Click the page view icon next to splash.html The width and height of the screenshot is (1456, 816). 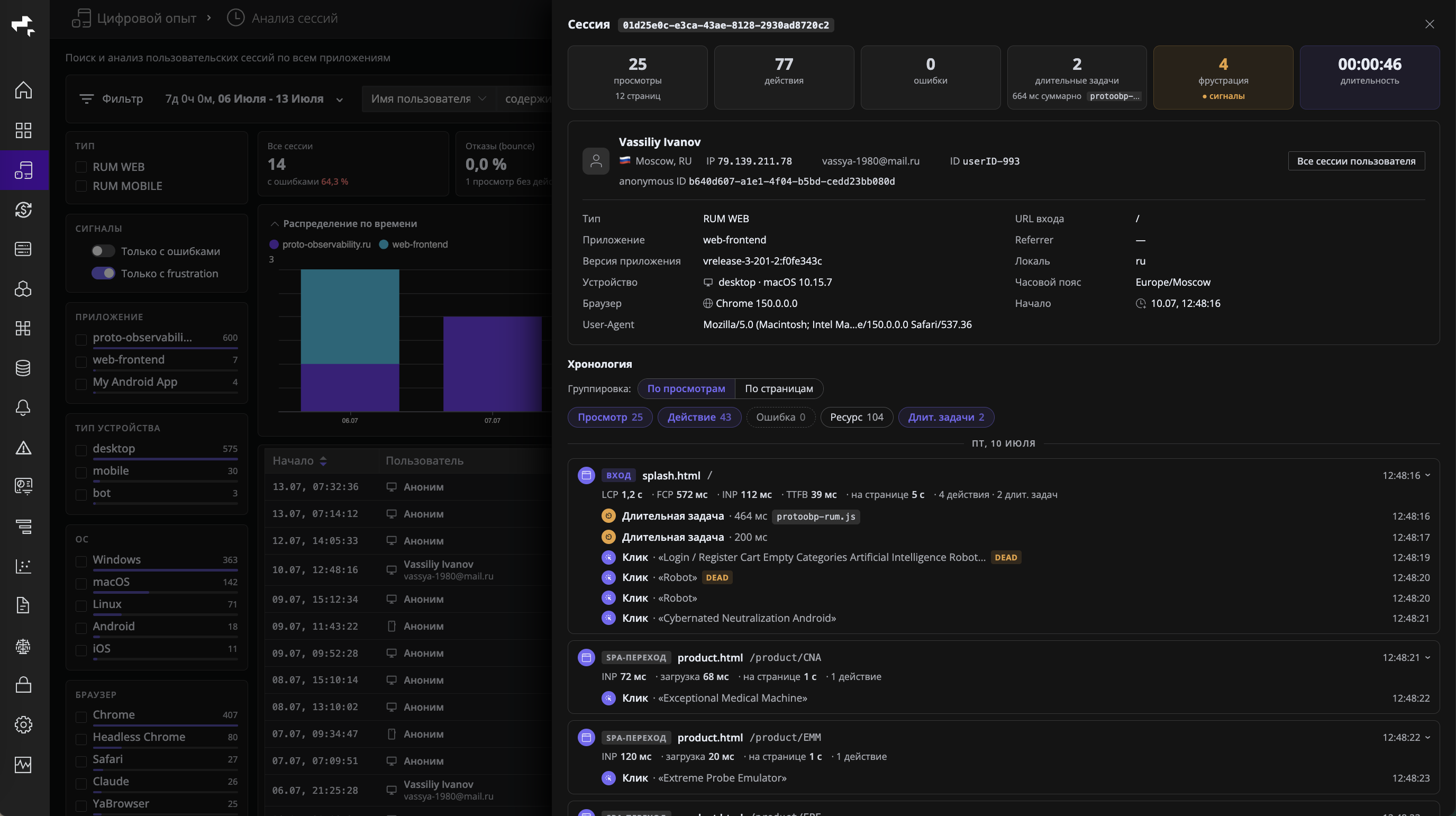586,475
